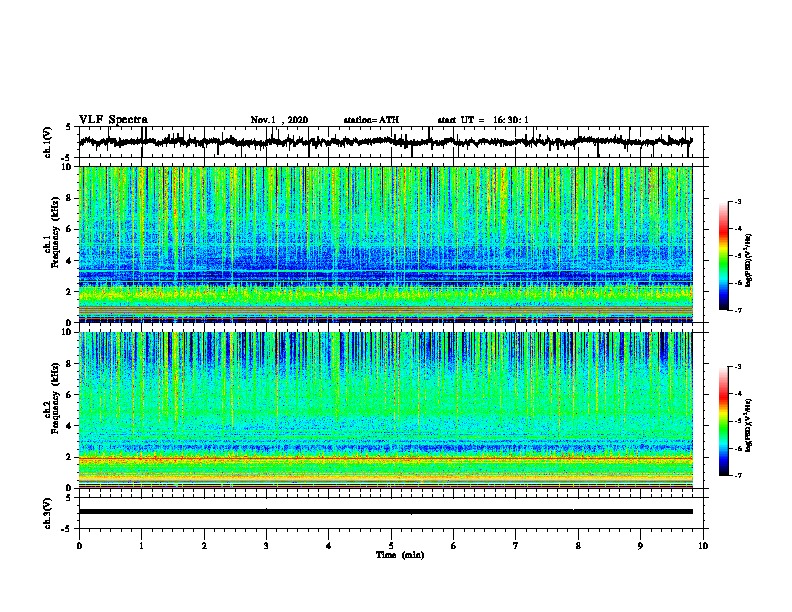Click the ch.1 voltage waveform trace

click(385, 142)
